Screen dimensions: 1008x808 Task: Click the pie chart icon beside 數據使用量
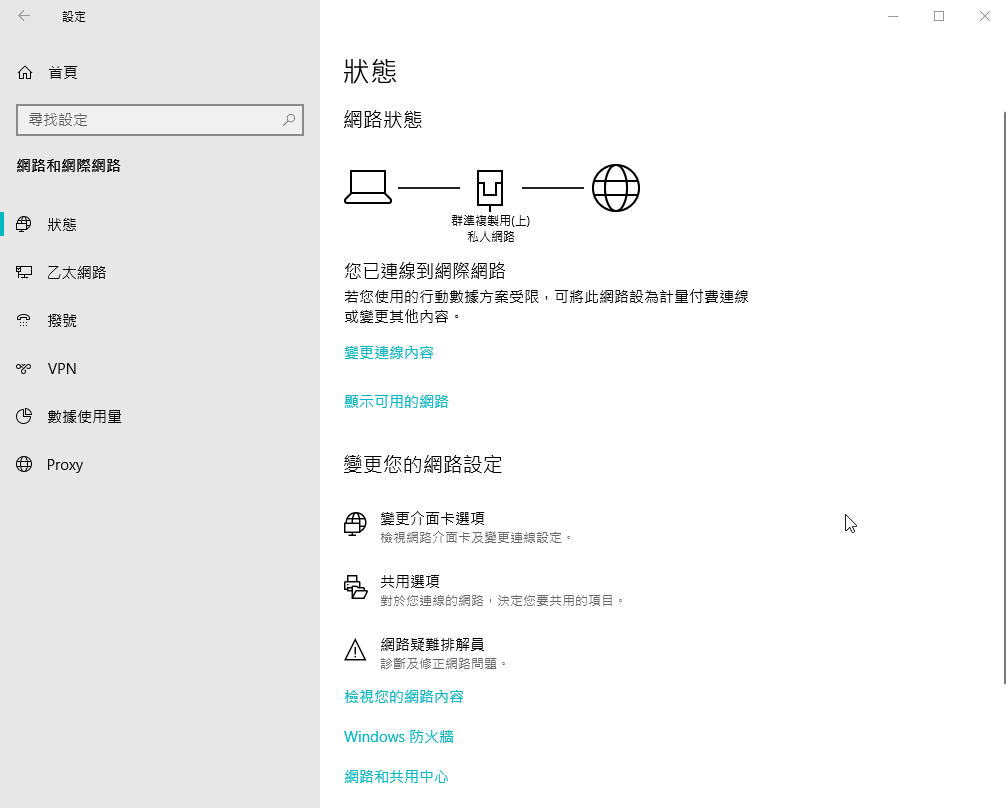[24, 417]
